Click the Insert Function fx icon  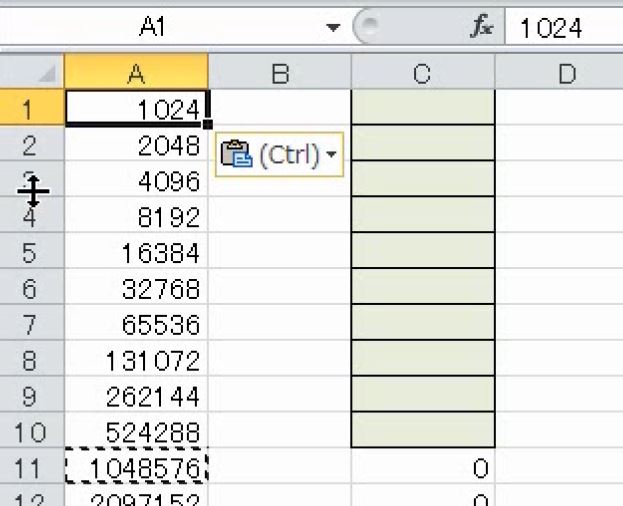click(482, 27)
